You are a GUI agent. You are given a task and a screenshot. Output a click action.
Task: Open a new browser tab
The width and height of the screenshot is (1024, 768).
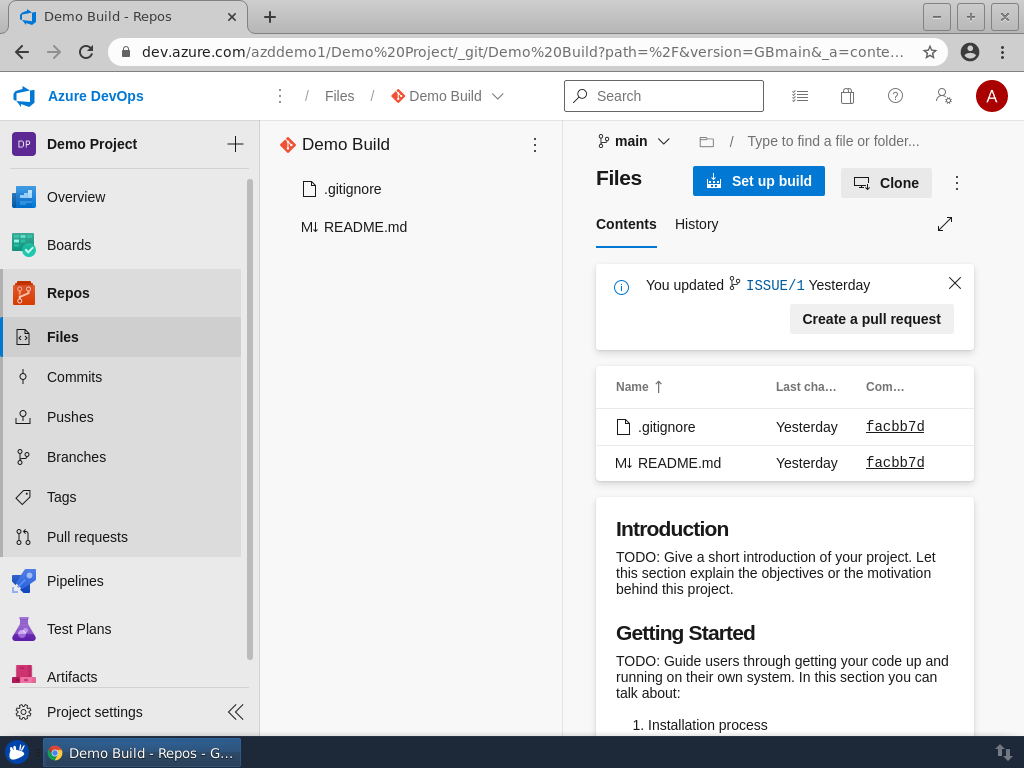tap(270, 17)
